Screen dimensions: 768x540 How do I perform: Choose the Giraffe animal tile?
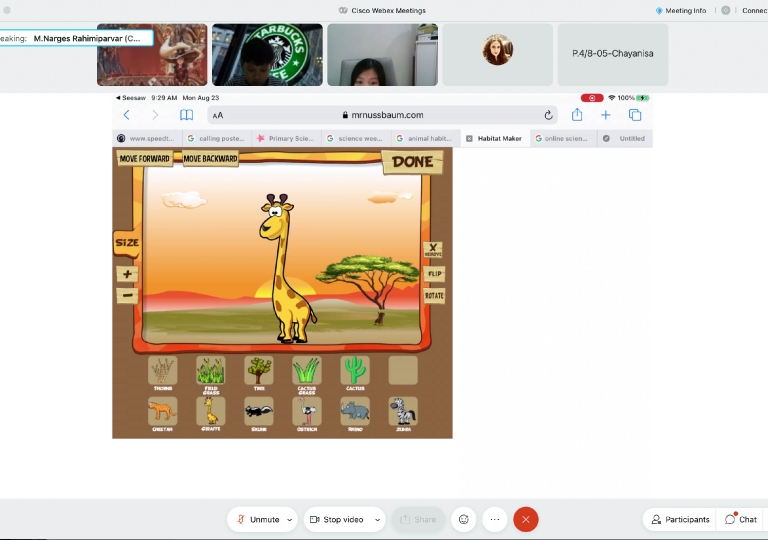[x=211, y=411]
